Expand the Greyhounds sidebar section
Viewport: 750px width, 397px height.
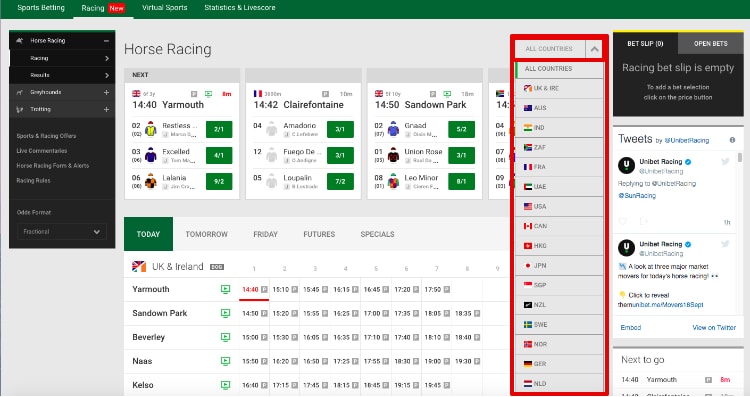(x=106, y=92)
